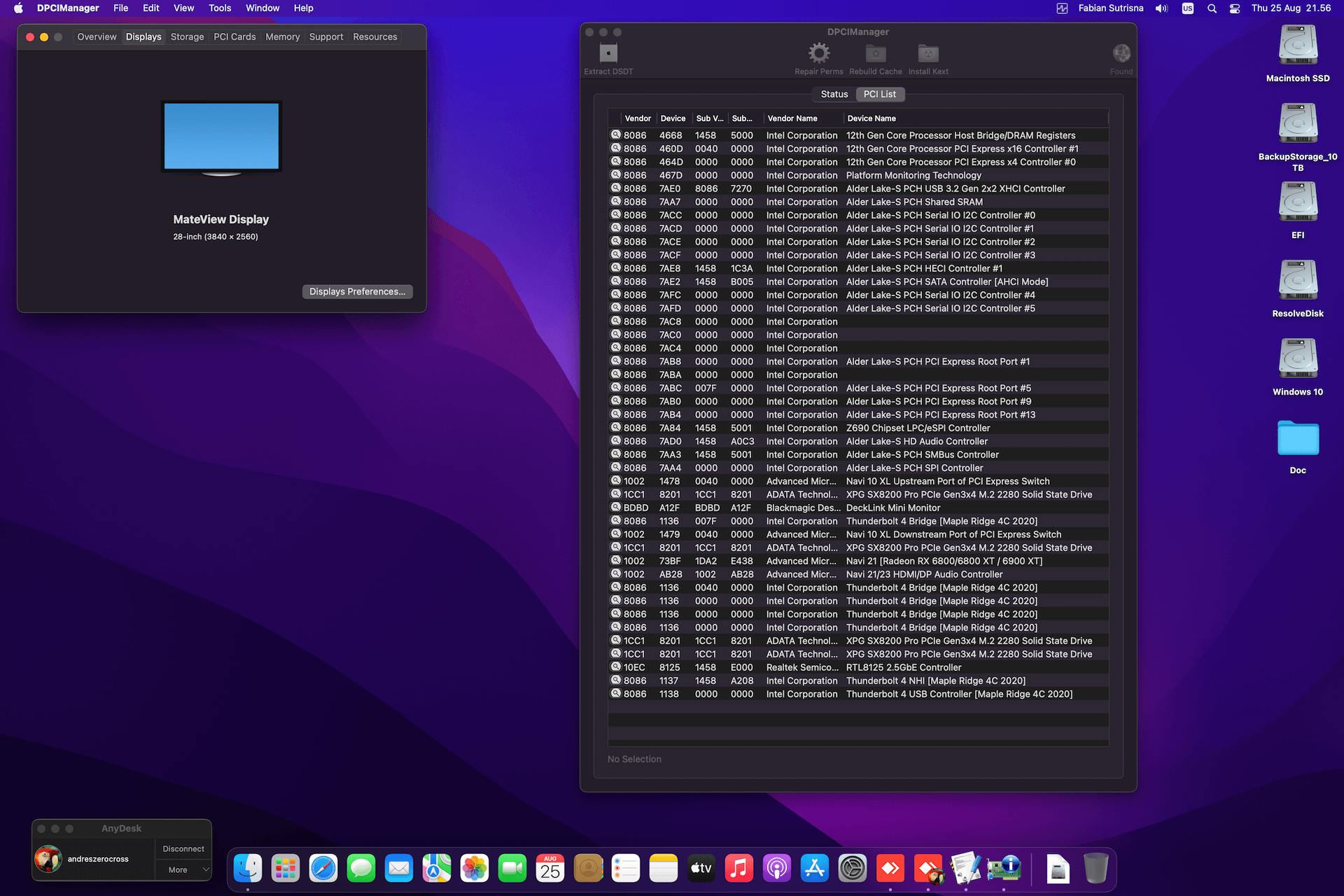Open System Preferences from the Dock
Viewport: 1344px width, 896px height.
coord(852,869)
